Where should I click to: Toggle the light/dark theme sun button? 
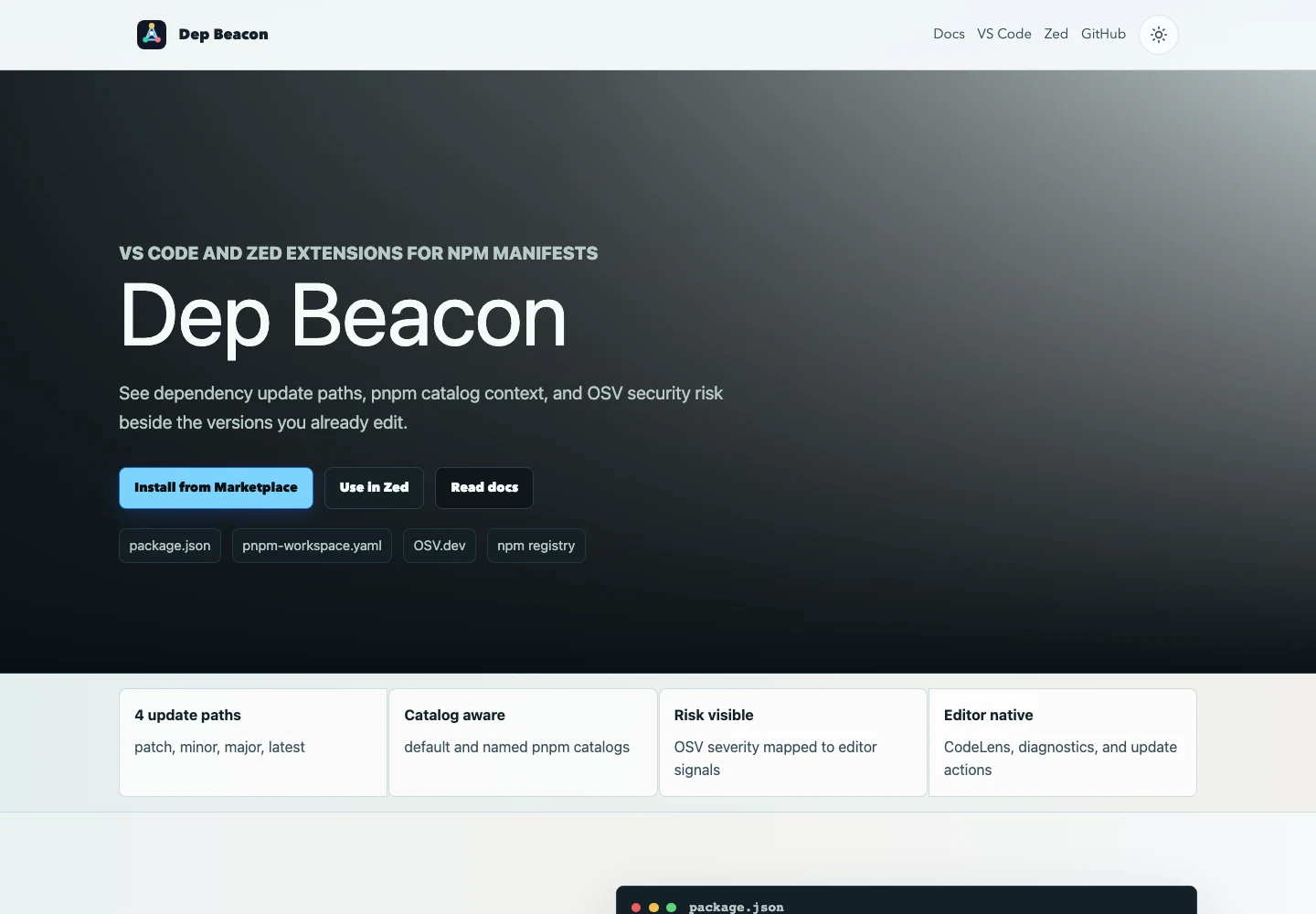click(x=1159, y=35)
